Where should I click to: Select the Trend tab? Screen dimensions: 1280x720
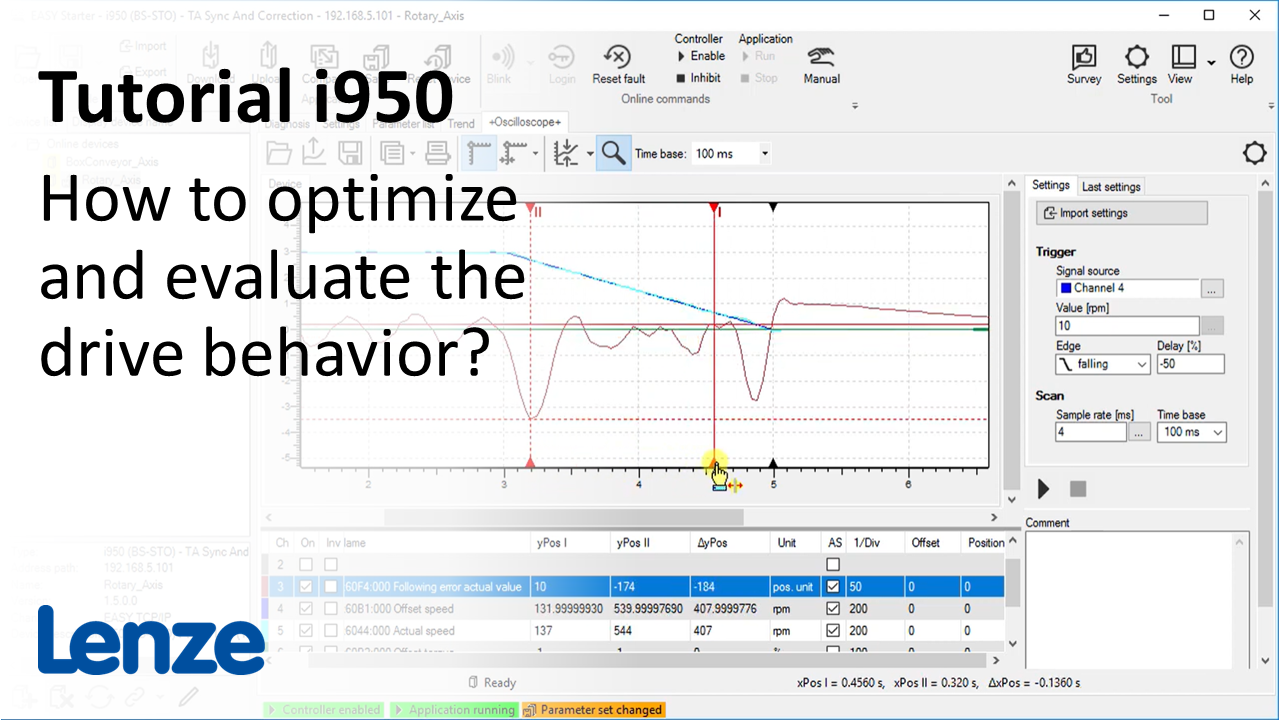click(x=461, y=123)
